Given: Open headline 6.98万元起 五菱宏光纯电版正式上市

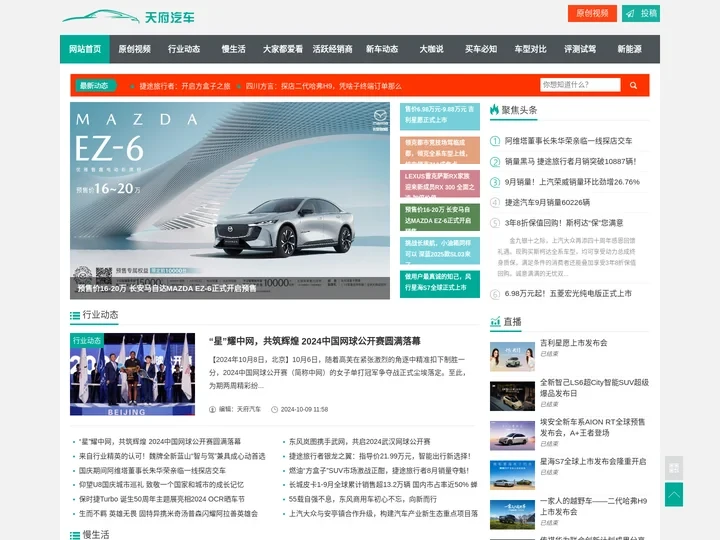Looking at the screenshot, I should [x=568, y=294].
